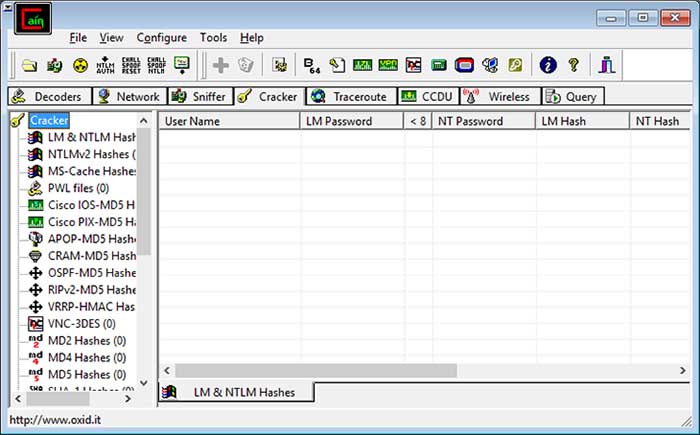Select MD4 Hashes (0) in the tree
Image resolution: width=700 pixels, height=435 pixels.
coord(87,358)
